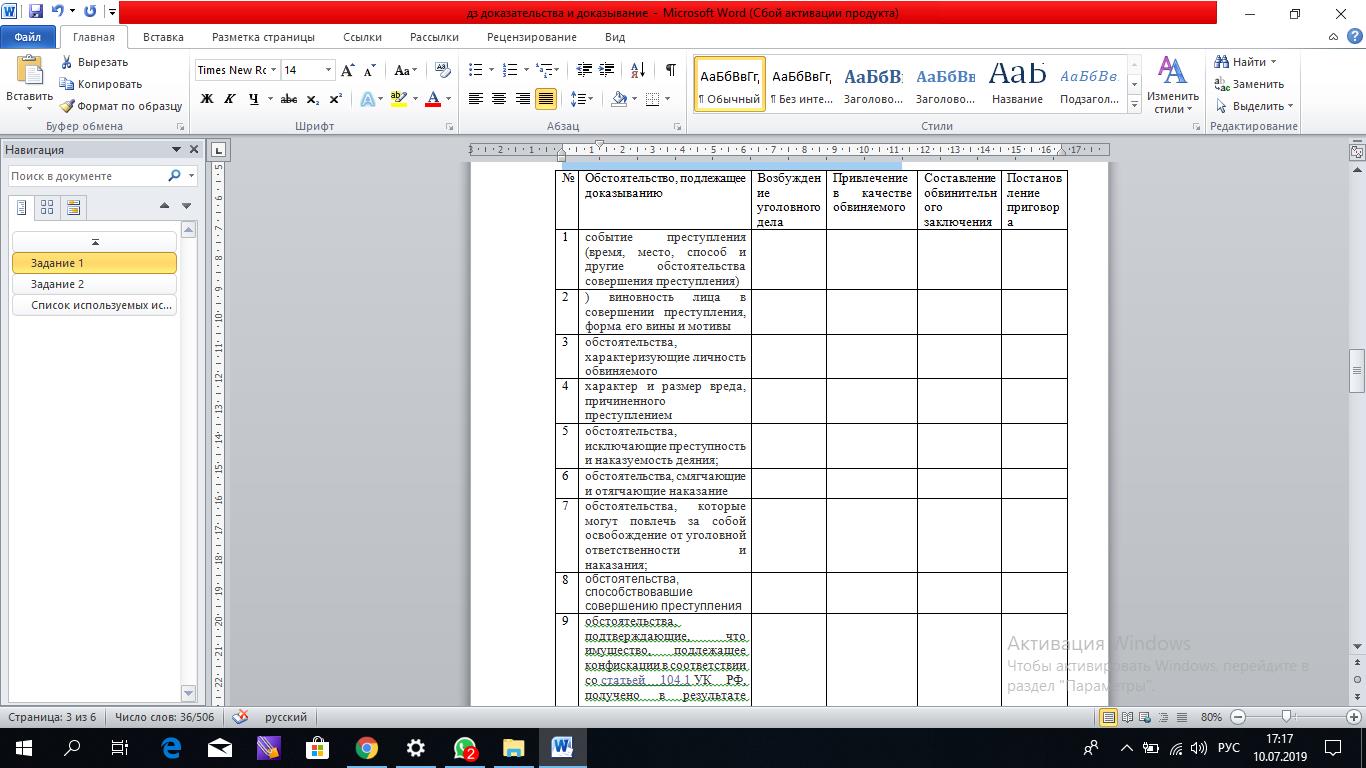The height and width of the screenshot is (768, 1366).
Task: Open search options dropdown in navigation search
Action: 191,176
